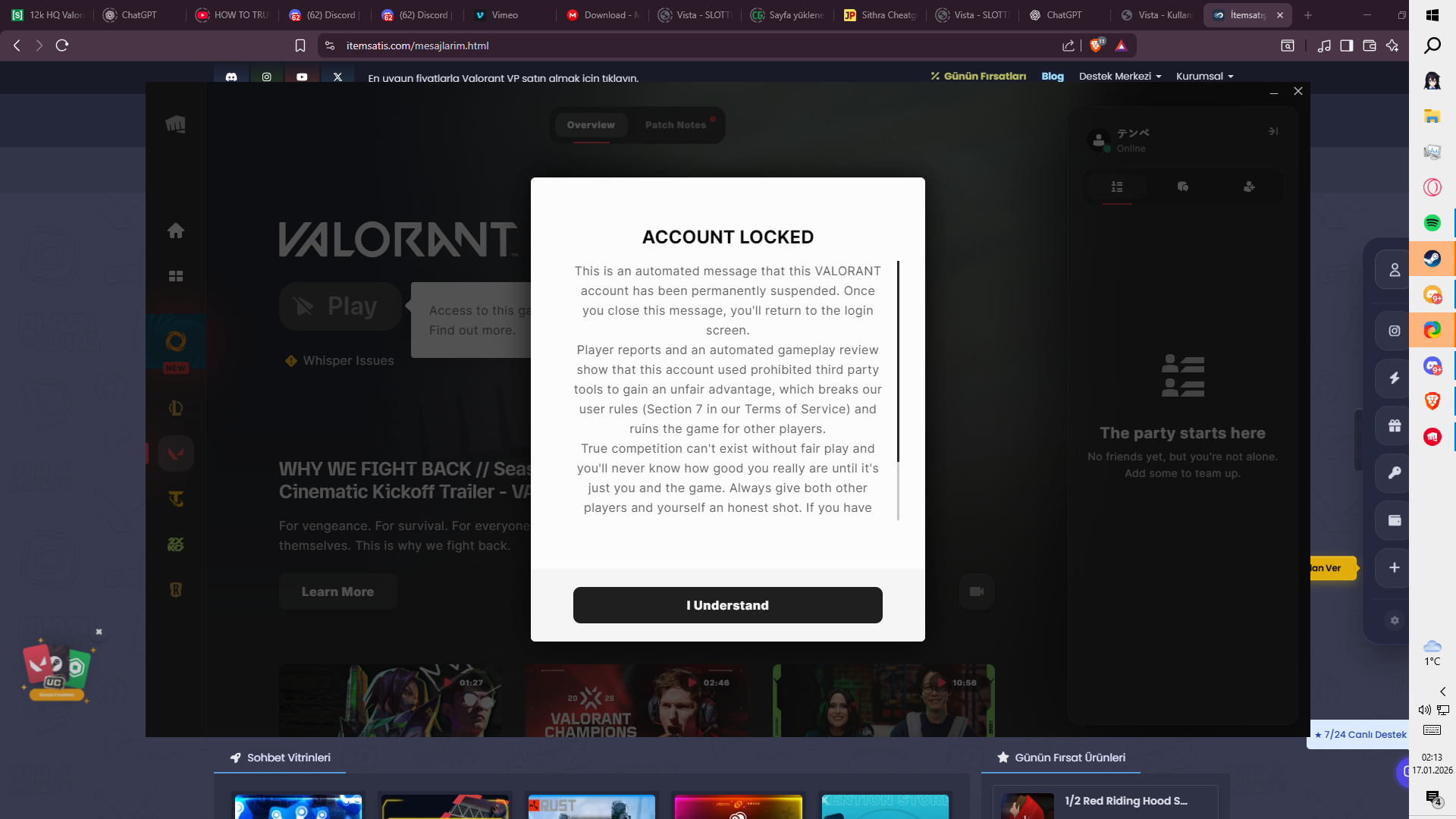Select the Sohbet Vitrinleri tab

pyautogui.click(x=280, y=758)
